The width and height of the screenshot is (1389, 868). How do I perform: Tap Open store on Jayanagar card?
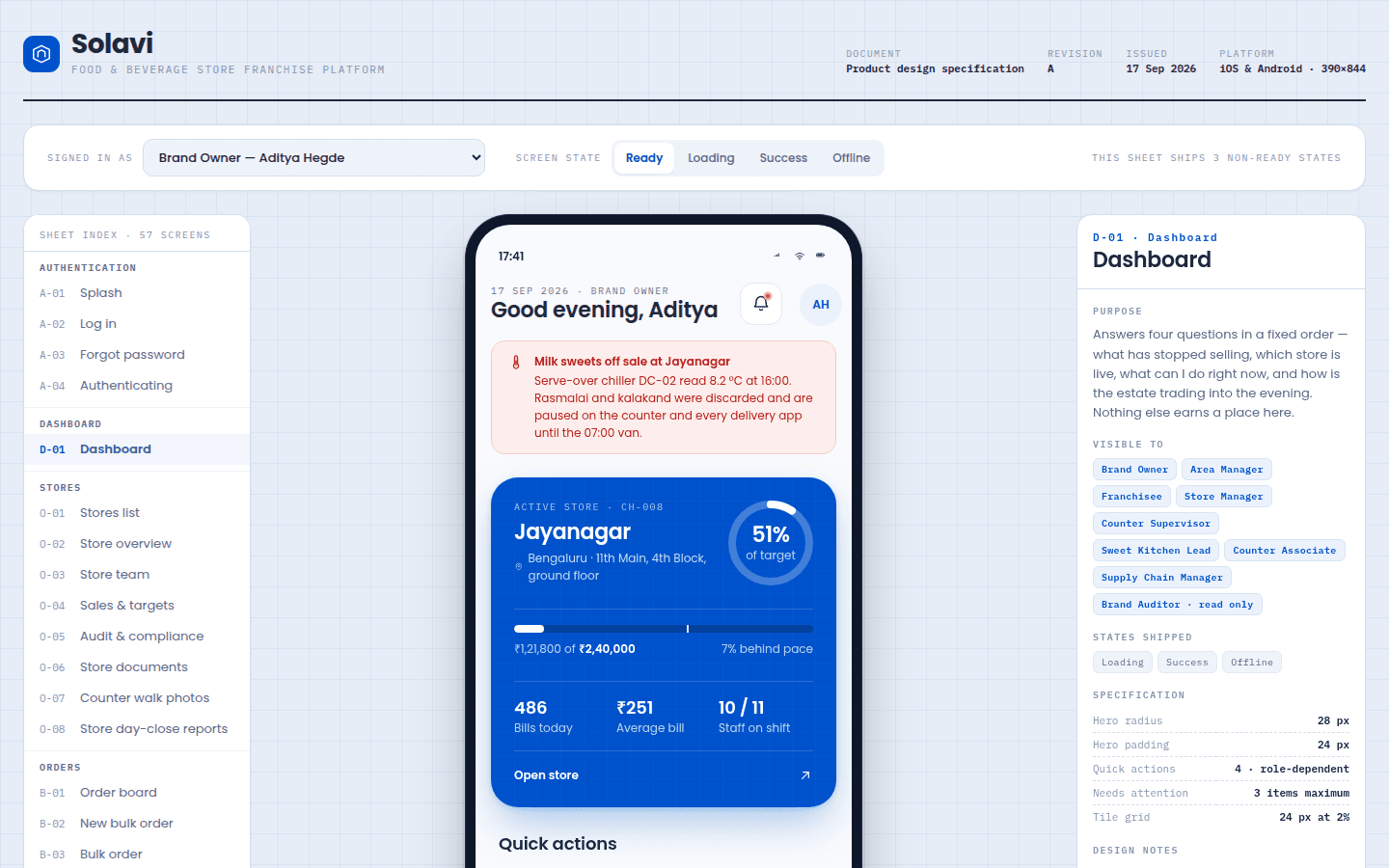[664, 775]
